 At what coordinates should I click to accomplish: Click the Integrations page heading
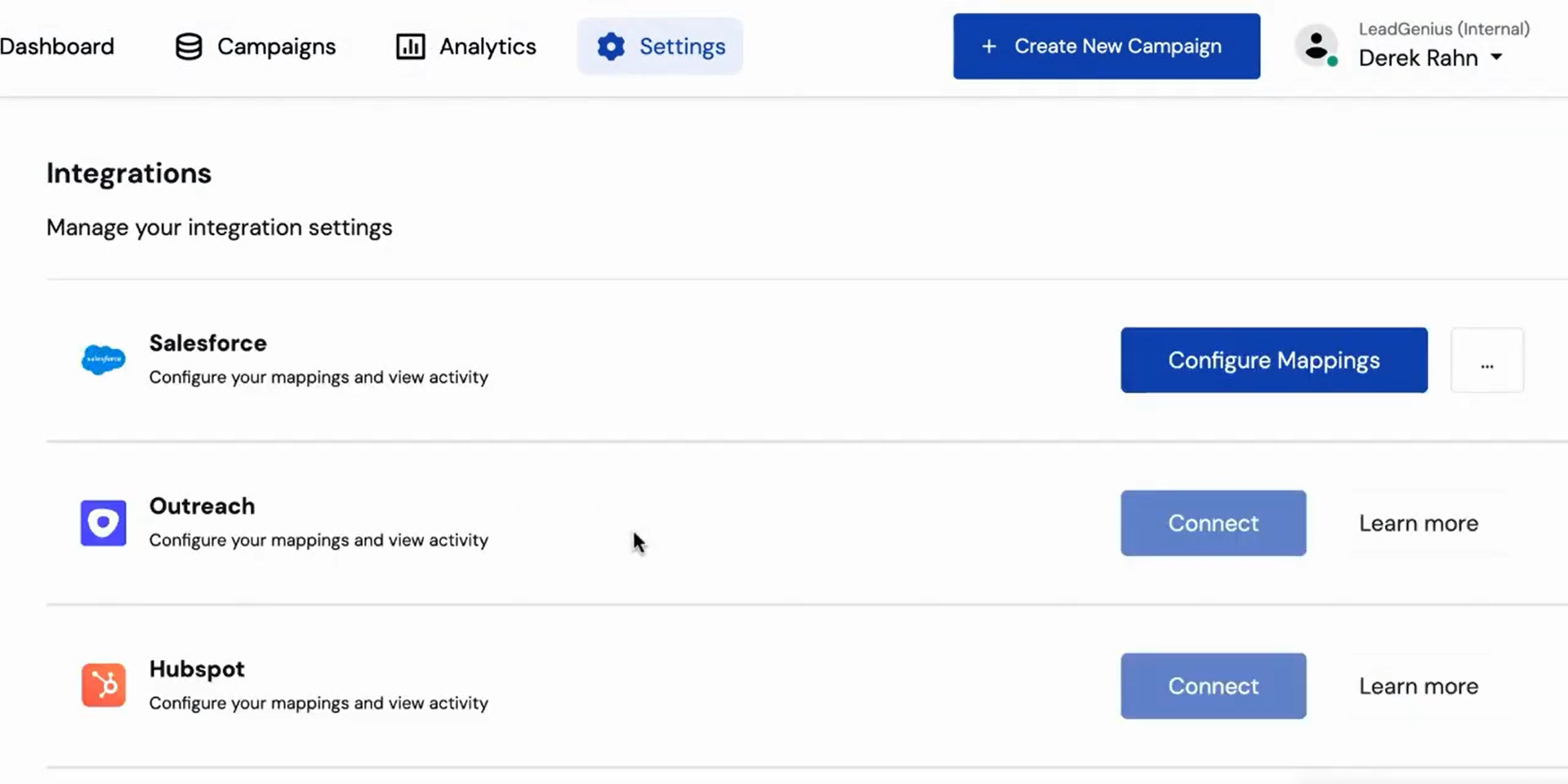pyautogui.click(x=129, y=173)
